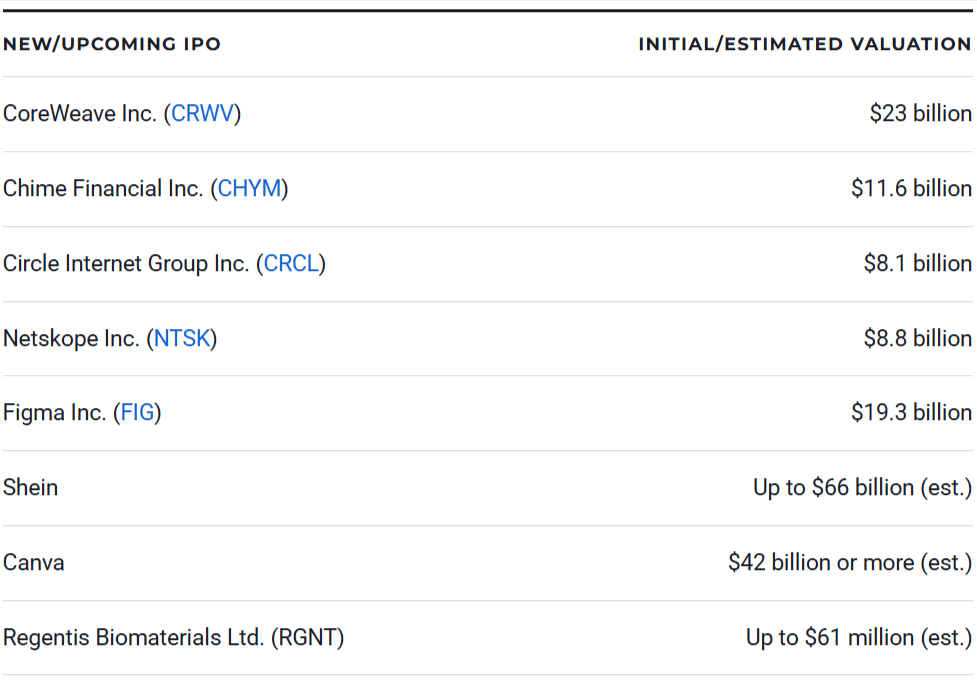The height and width of the screenshot is (695, 977).
Task: Select the 'Initial/Estimated Valuation' column header
Action: click(805, 44)
